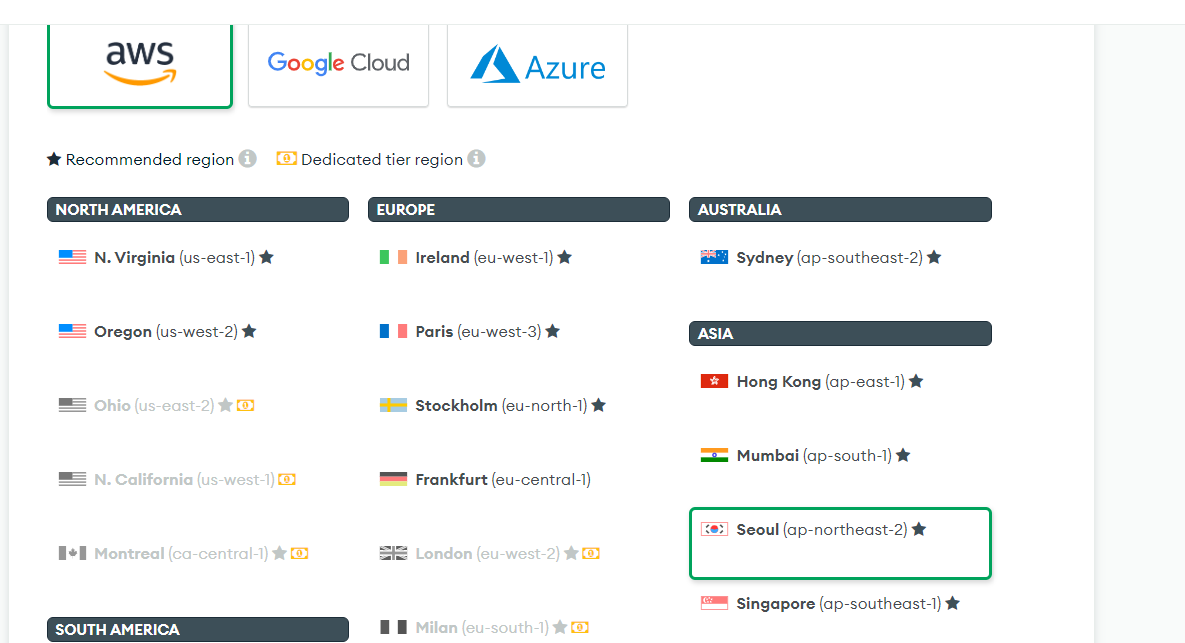This screenshot has width=1185, height=643.
Task: Select the AWS cloud provider card
Action: [140, 66]
